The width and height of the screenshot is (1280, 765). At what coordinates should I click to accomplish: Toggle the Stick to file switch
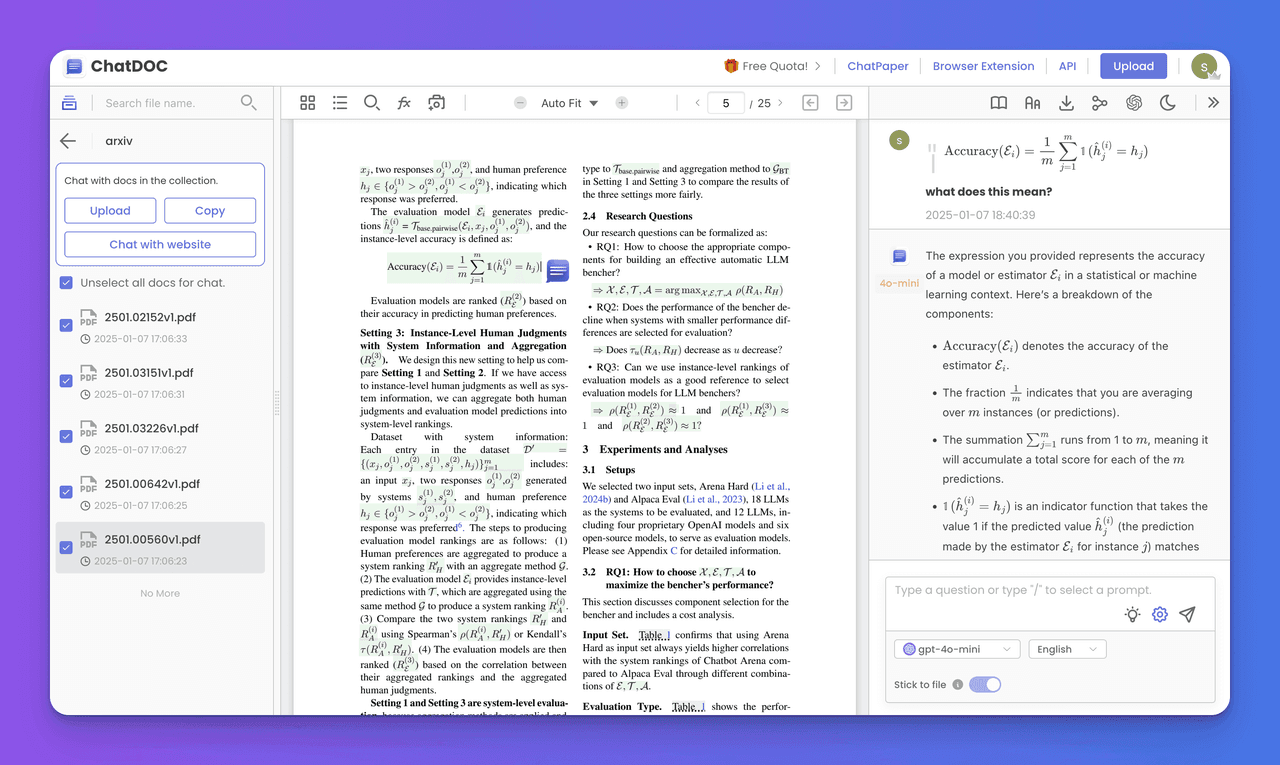(984, 685)
